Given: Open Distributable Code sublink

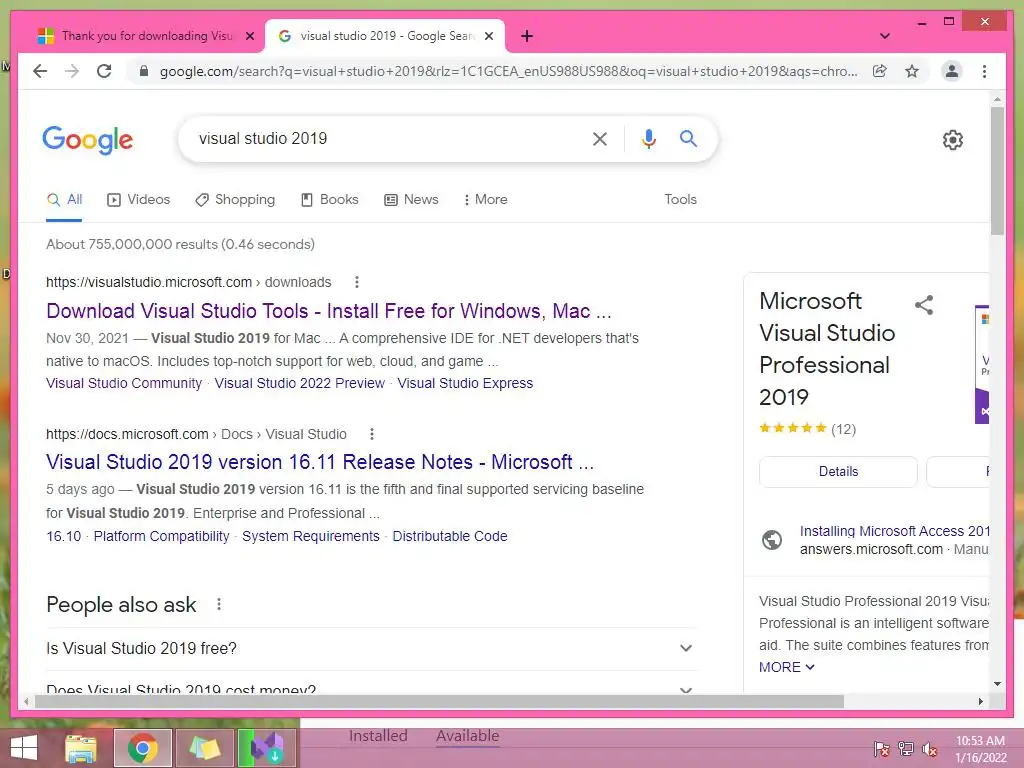Looking at the screenshot, I should [x=450, y=536].
